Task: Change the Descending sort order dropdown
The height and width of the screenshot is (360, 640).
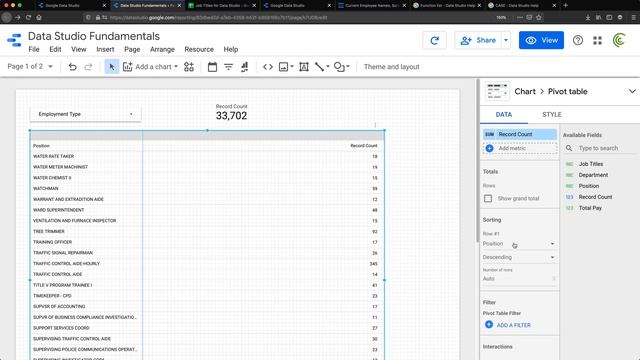Action: (x=518, y=257)
